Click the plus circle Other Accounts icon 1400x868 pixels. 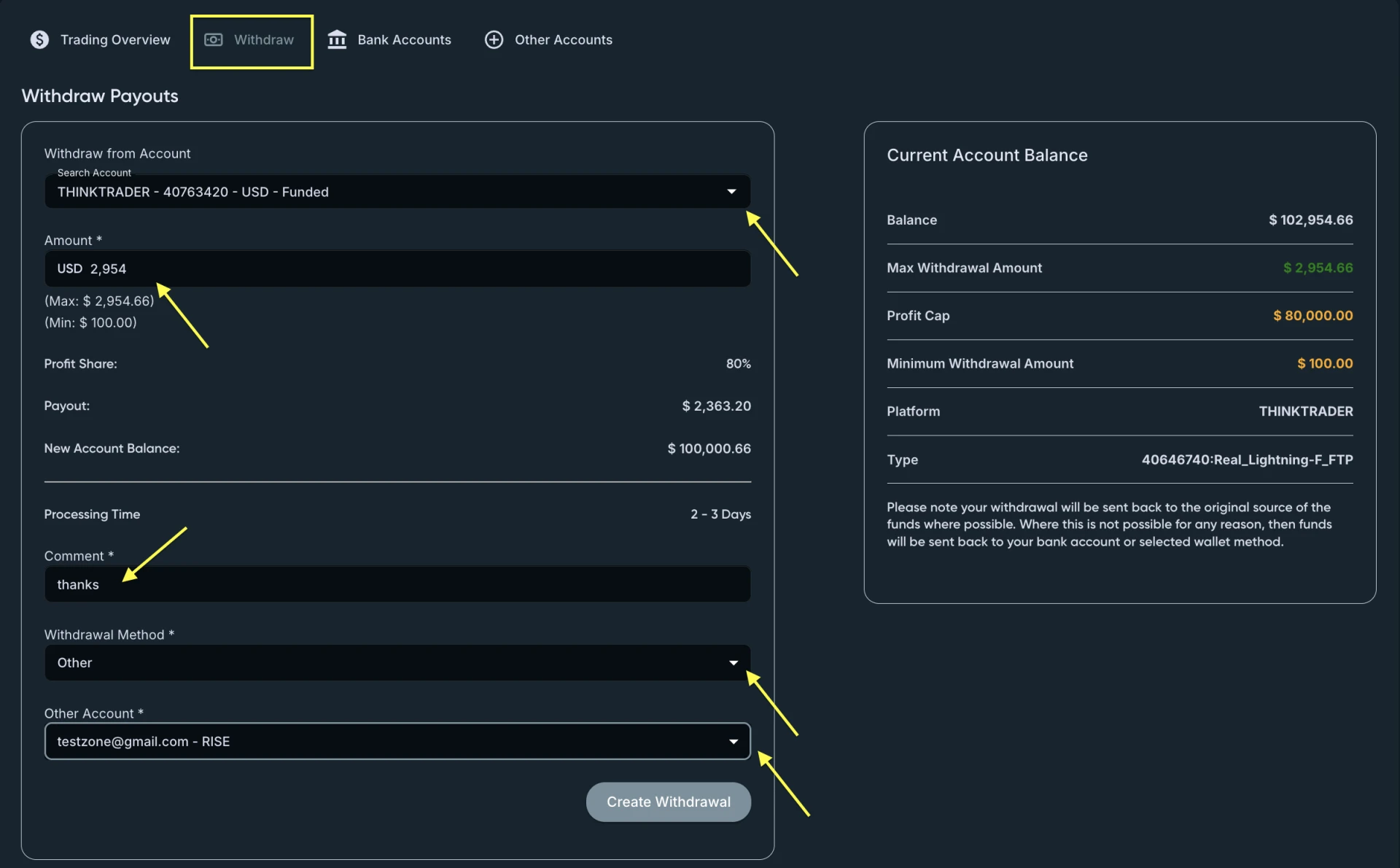point(494,39)
